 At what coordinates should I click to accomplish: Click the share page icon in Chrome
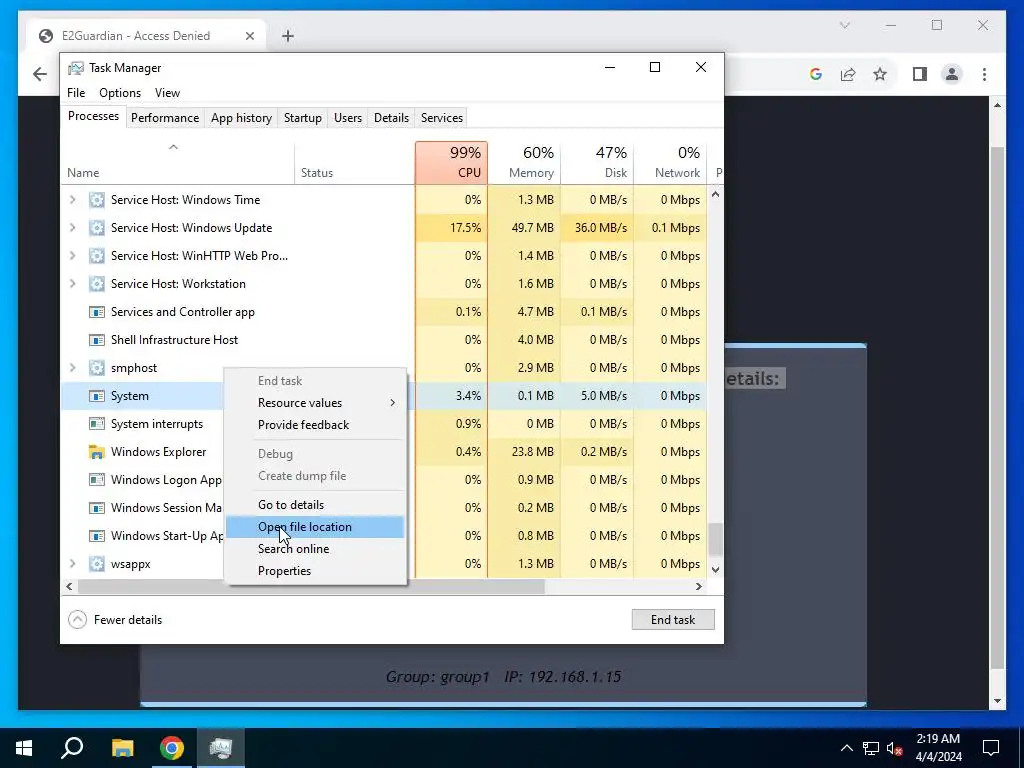(848, 74)
